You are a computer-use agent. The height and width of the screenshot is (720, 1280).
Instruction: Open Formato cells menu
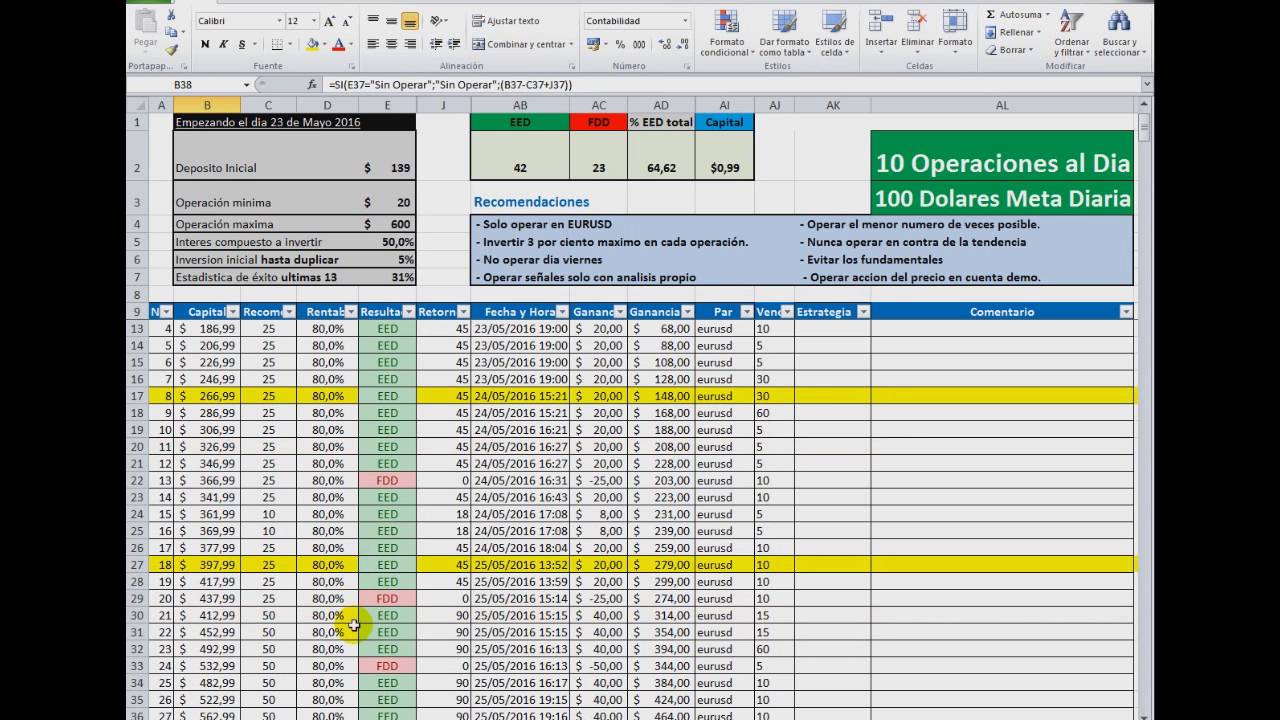point(955,30)
